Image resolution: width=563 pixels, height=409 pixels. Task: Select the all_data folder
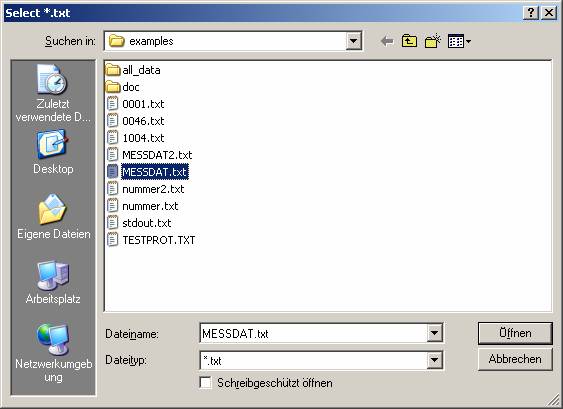point(133,70)
